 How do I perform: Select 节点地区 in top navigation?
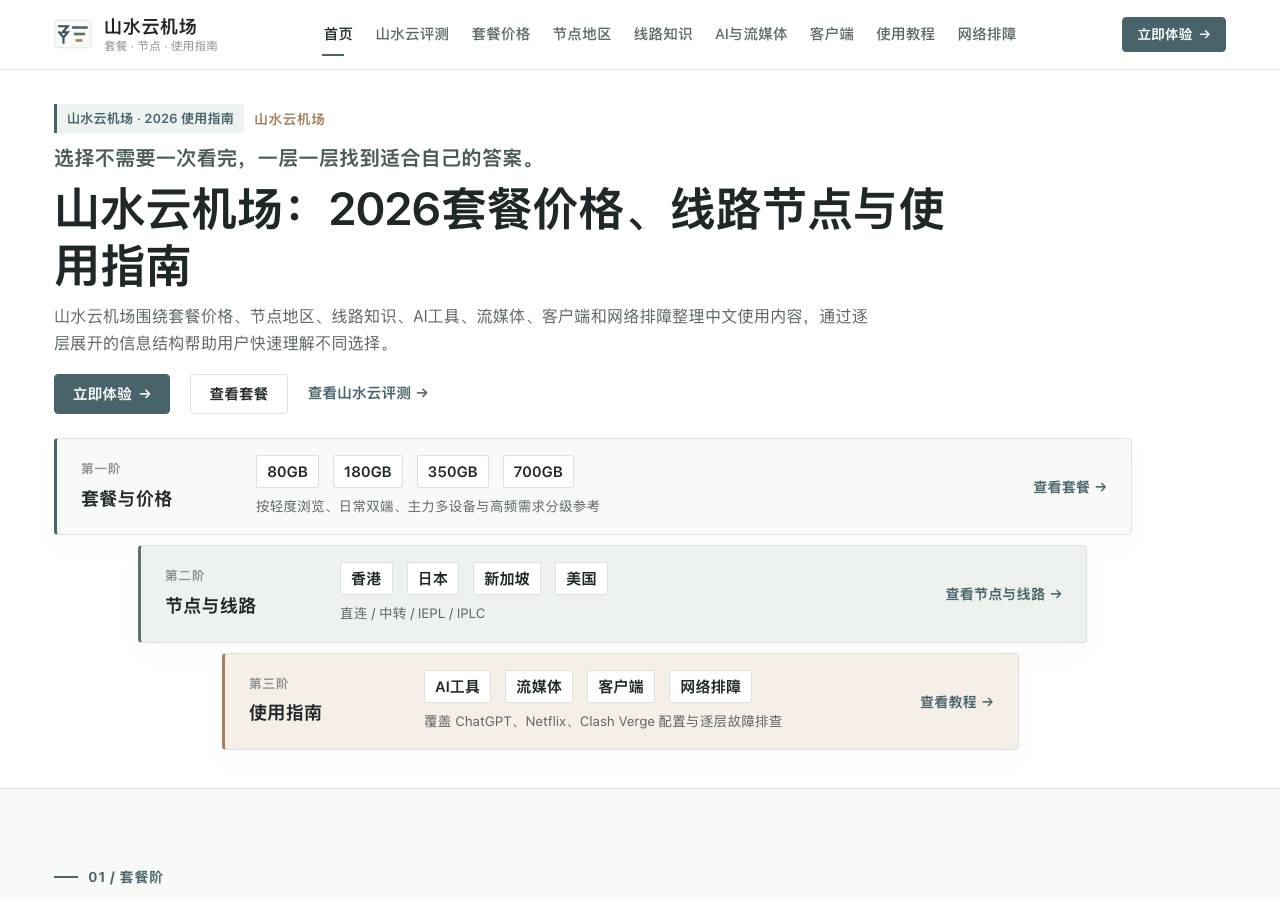click(x=582, y=34)
